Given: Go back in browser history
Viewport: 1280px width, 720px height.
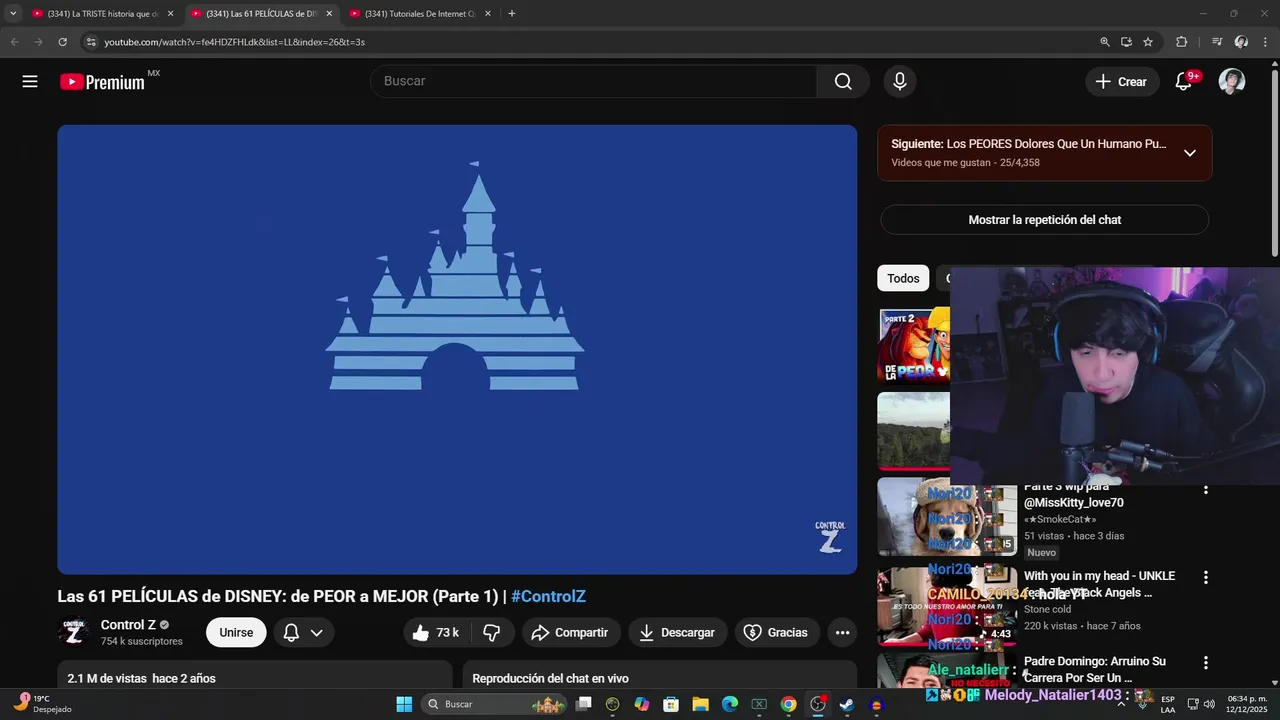Looking at the screenshot, I should pyautogui.click(x=14, y=42).
